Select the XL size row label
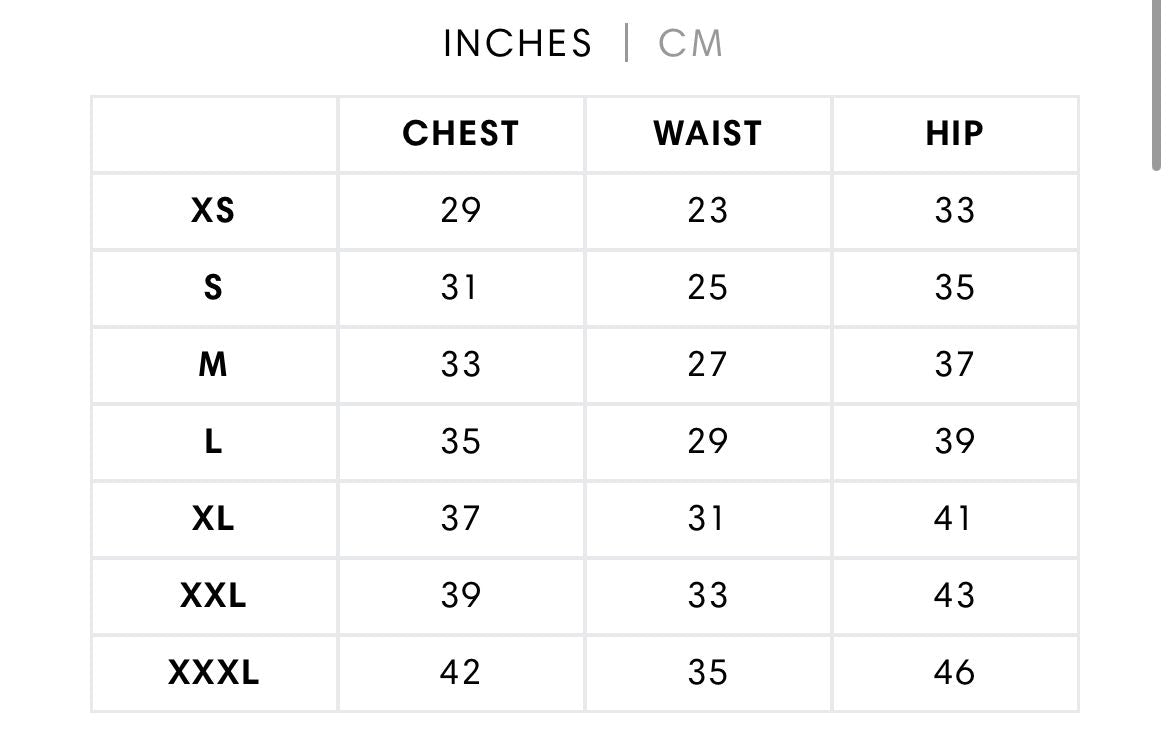The width and height of the screenshot is (1170, 740). tap(213, 518)
